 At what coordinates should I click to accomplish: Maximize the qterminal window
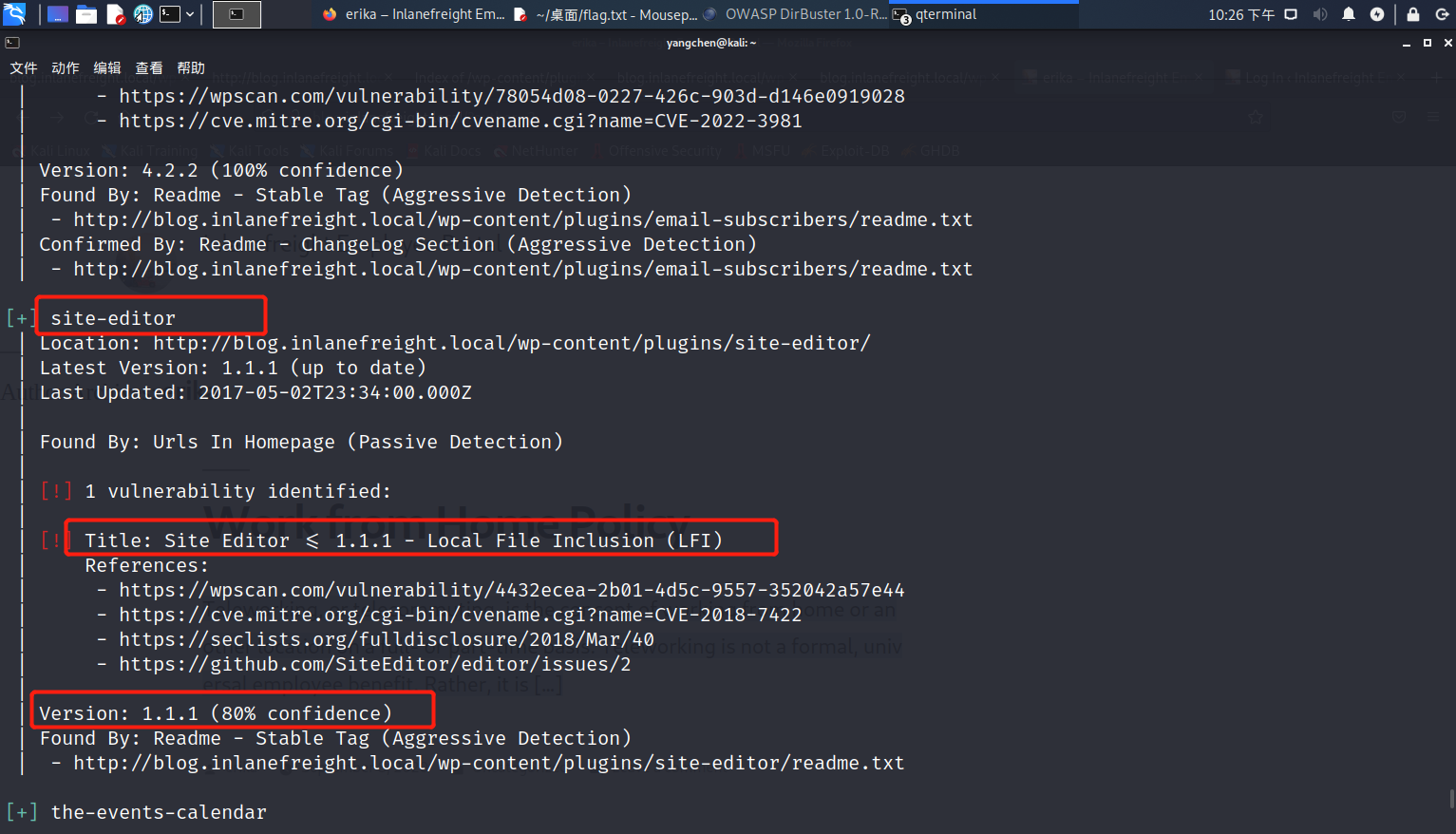(x=1428, y=43)
